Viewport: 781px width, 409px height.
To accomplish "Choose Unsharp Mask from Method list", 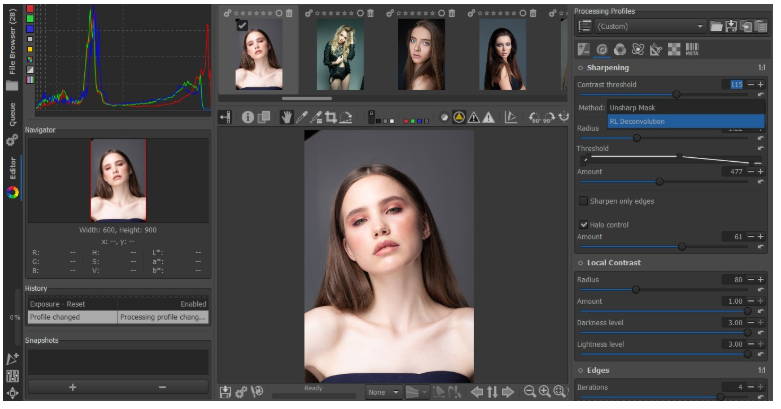I will coord(630,106).
